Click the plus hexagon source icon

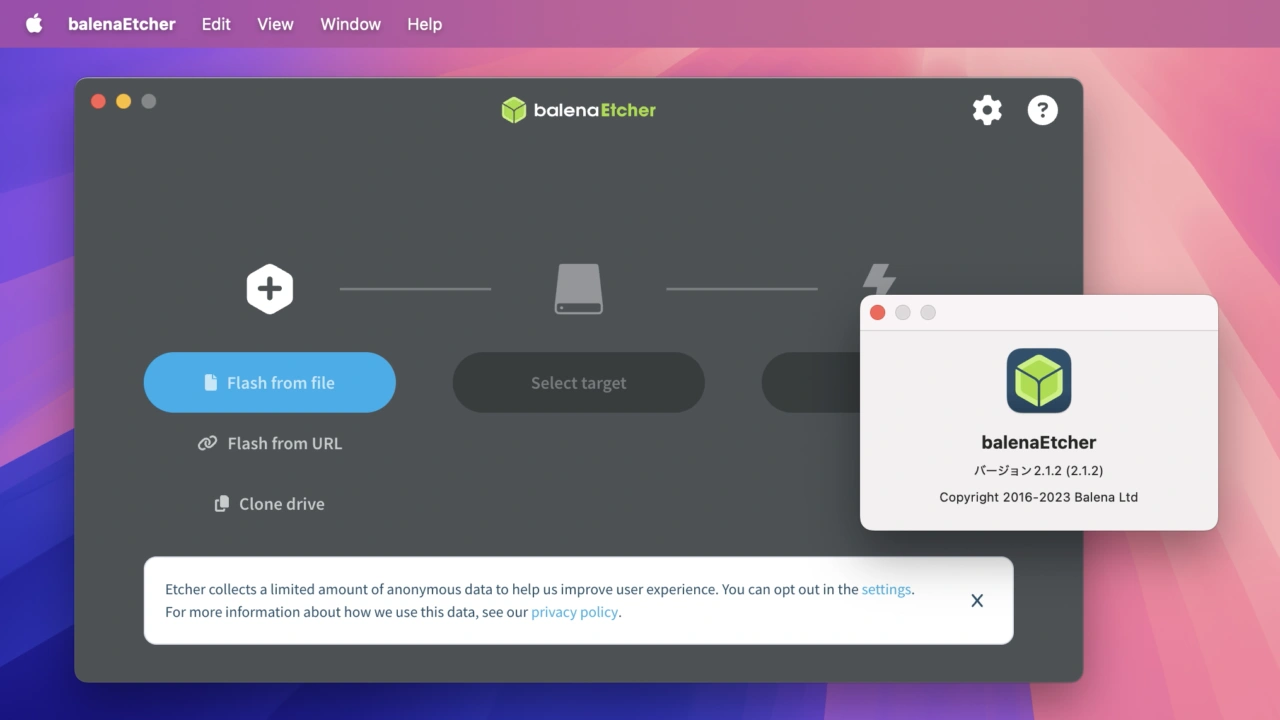point(270,289)
